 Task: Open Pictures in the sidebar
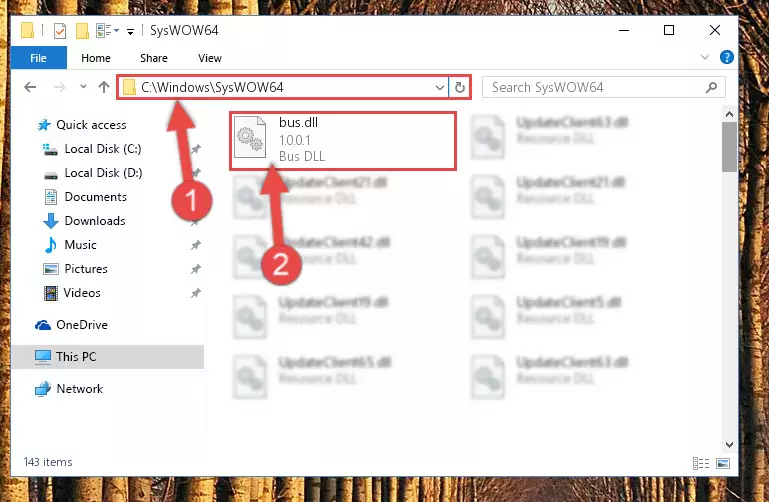coord(86,269)
